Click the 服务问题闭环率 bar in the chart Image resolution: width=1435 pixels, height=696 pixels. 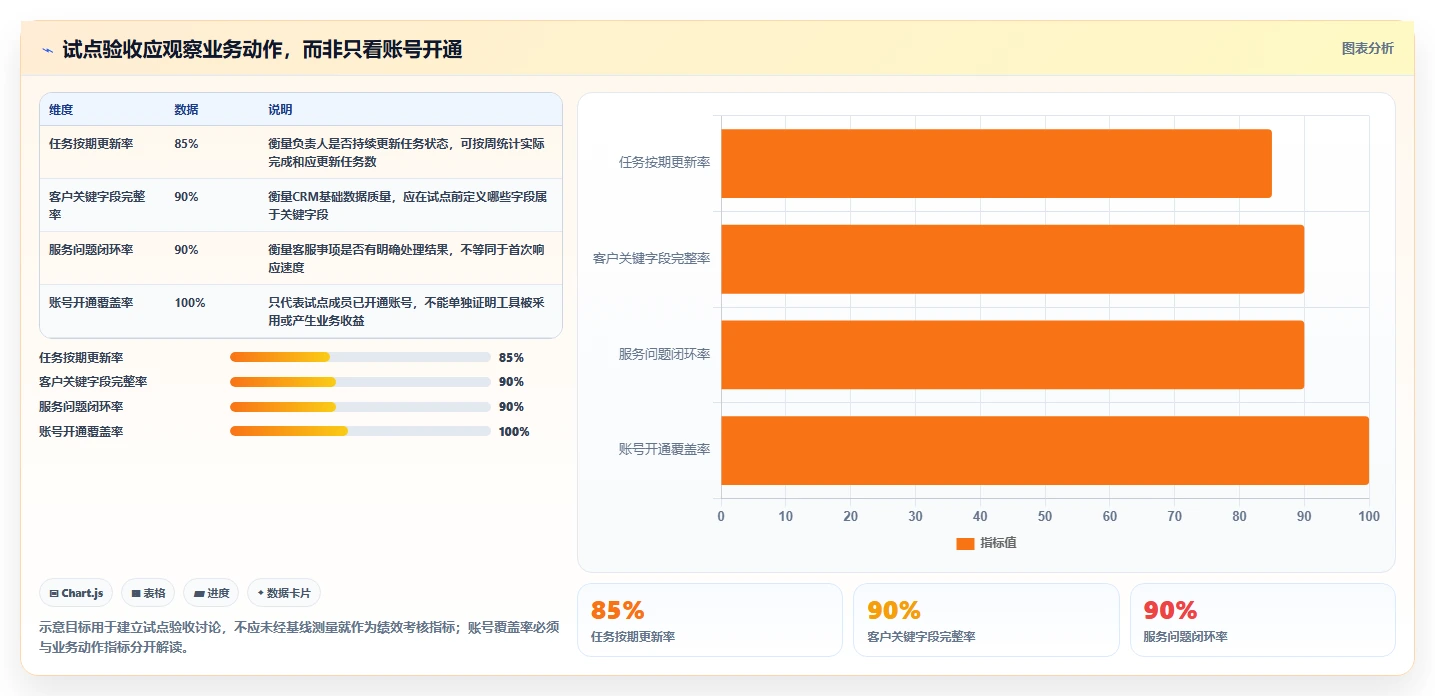pos(1012,354)
